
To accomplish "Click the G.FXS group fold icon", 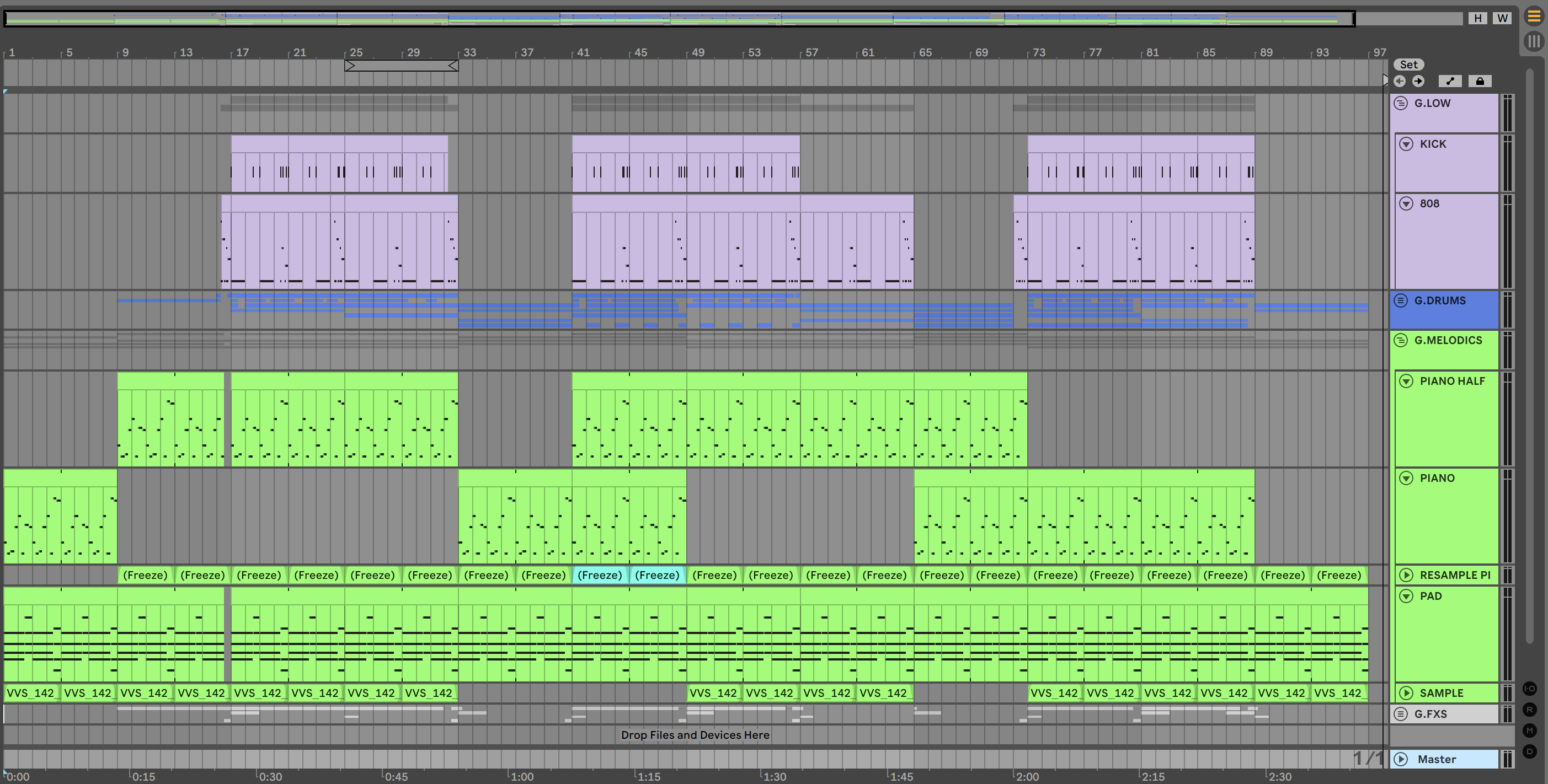I will point(1401,714).
